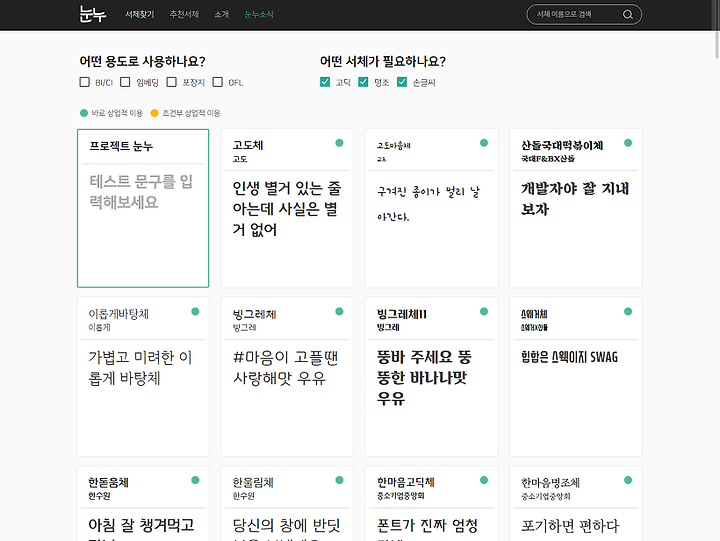
Task: Click the 포기하면 편하다 preview text
Action: click(x=570, y=525)
